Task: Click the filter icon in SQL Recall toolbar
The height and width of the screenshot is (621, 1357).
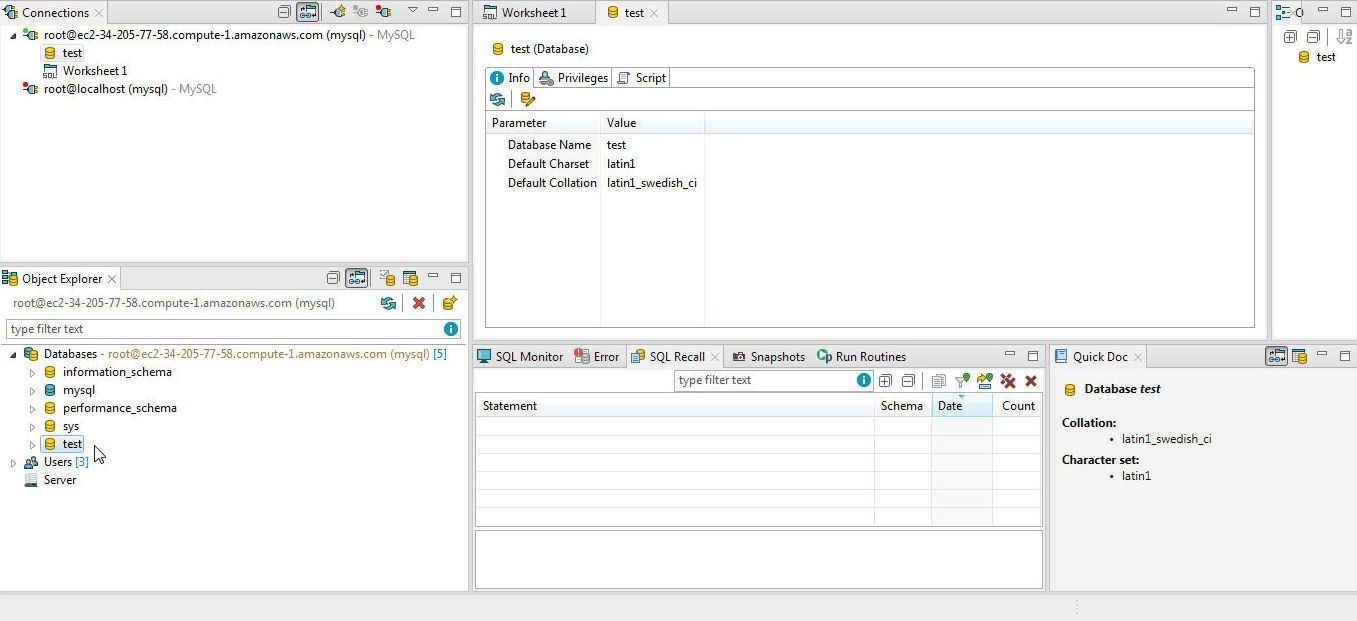Action: [961, 381]
